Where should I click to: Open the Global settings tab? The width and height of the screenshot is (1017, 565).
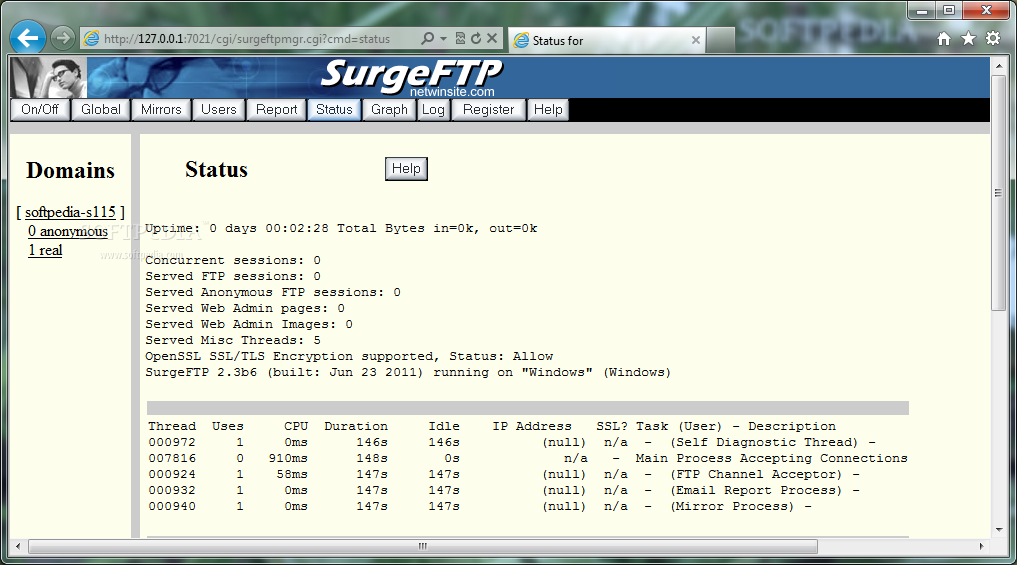pos(101,110)
